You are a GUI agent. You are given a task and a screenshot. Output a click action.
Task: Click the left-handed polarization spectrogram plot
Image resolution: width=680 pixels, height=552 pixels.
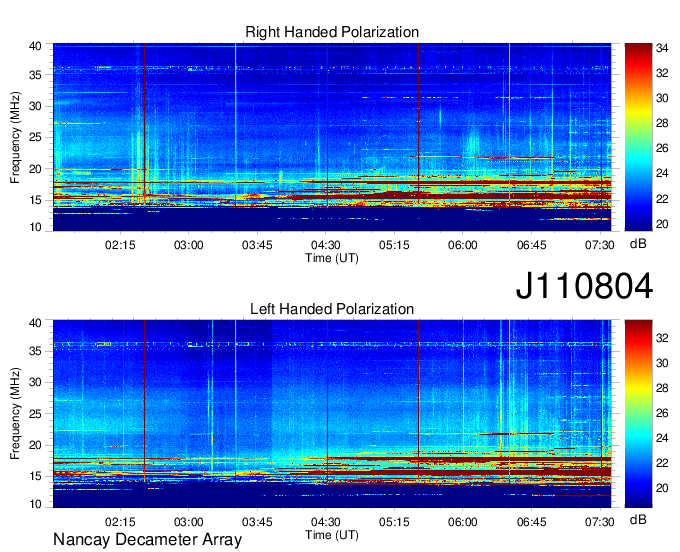click(x=332, y=414)
